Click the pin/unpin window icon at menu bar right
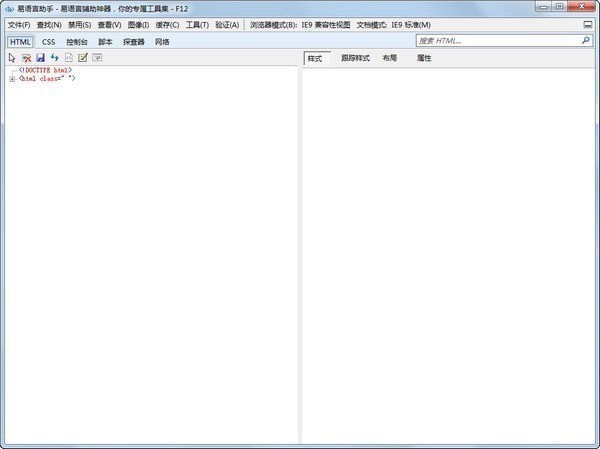The image size is (600, 449). coord(588,24)
